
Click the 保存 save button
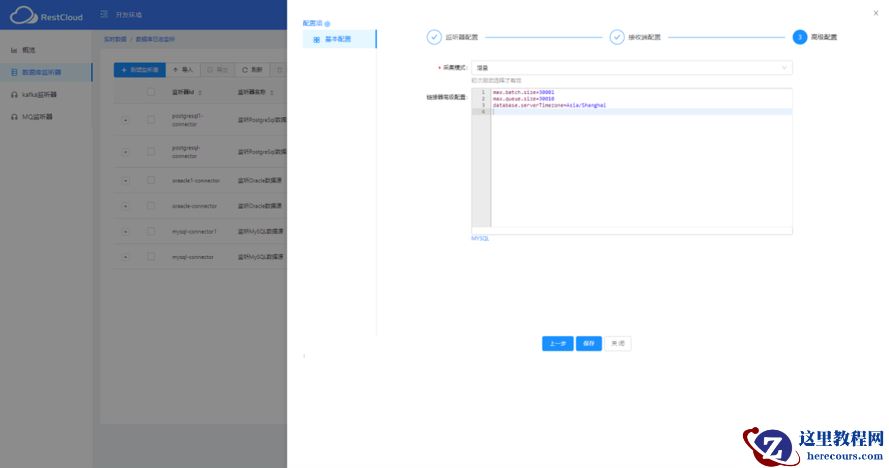589,343
